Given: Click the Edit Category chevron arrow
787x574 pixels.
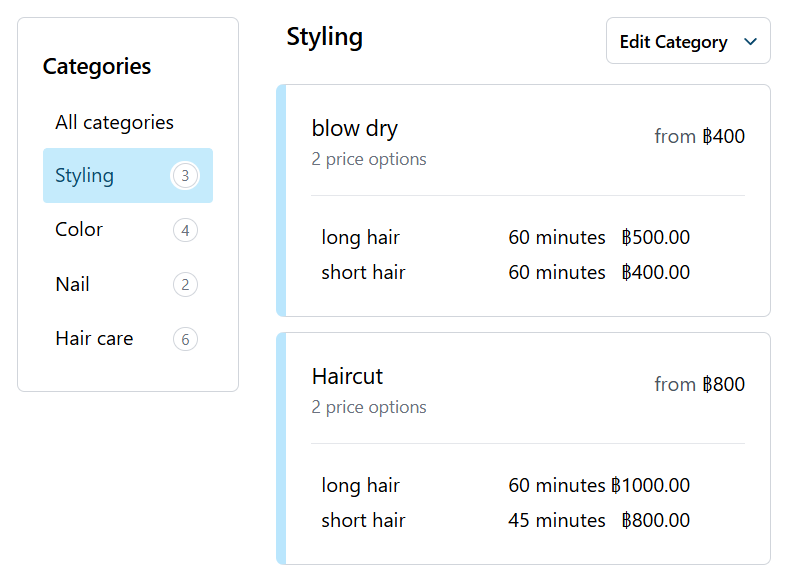Looking at the screenshot, I should [750, 42].
